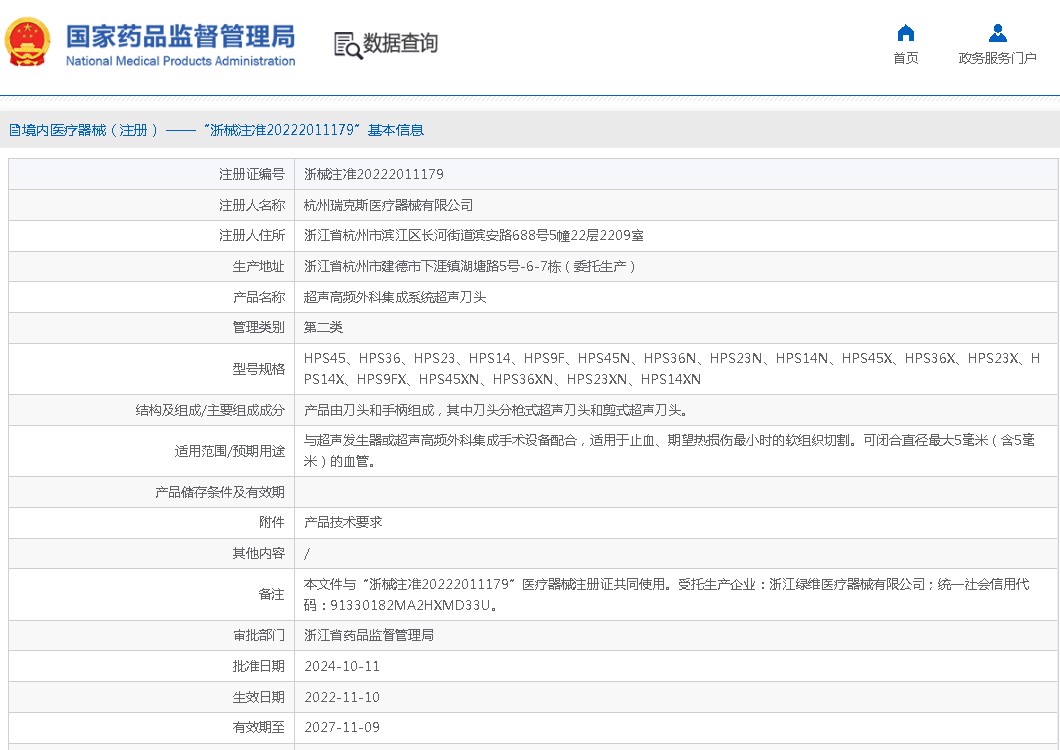
Task: Select registration number 浙械注准20222011179 cell
Action: 374,174
